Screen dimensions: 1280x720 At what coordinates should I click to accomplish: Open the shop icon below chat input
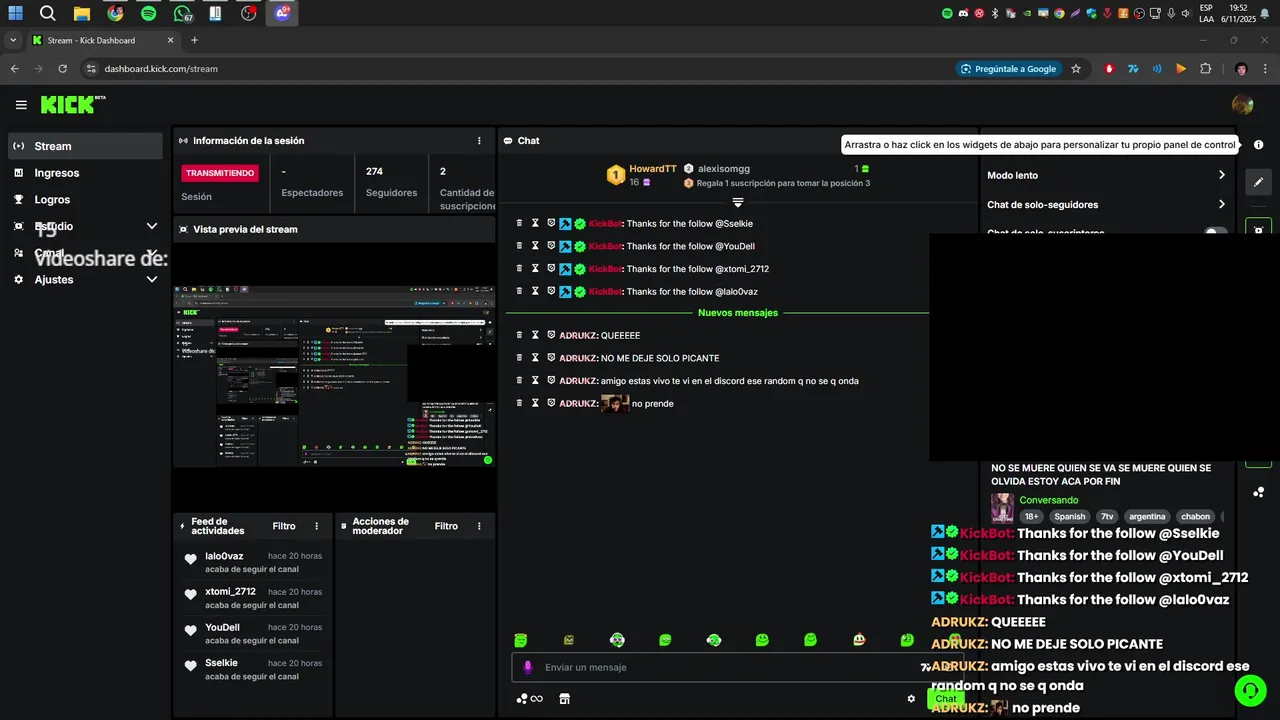tap(564, 699)
